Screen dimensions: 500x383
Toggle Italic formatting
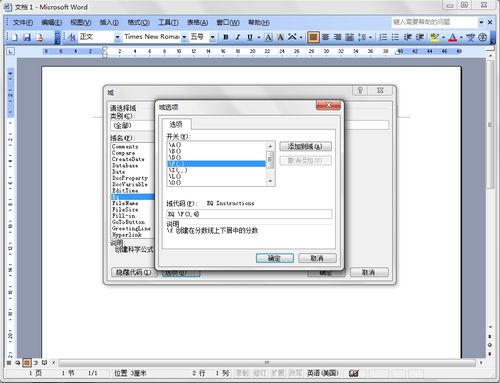coord(238,37)
